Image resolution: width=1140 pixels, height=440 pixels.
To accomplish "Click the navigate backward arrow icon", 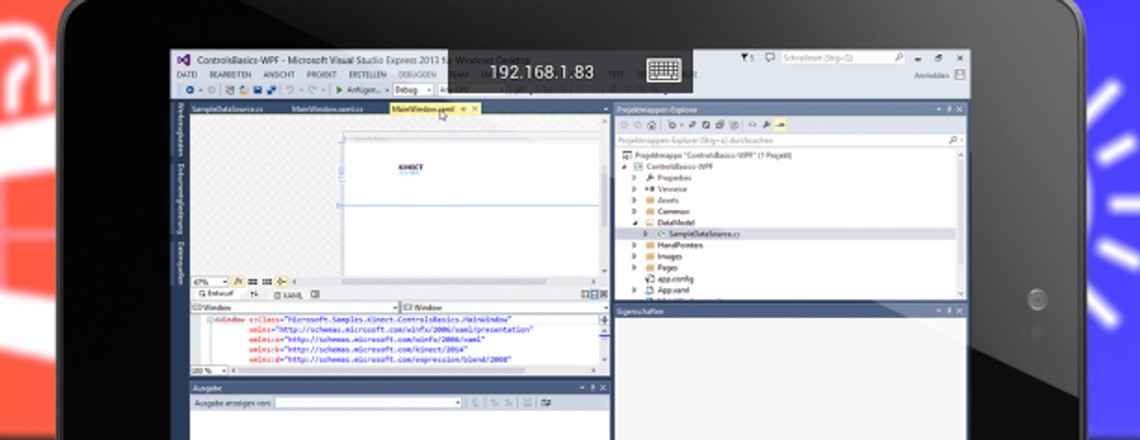I will coord(190,90).
